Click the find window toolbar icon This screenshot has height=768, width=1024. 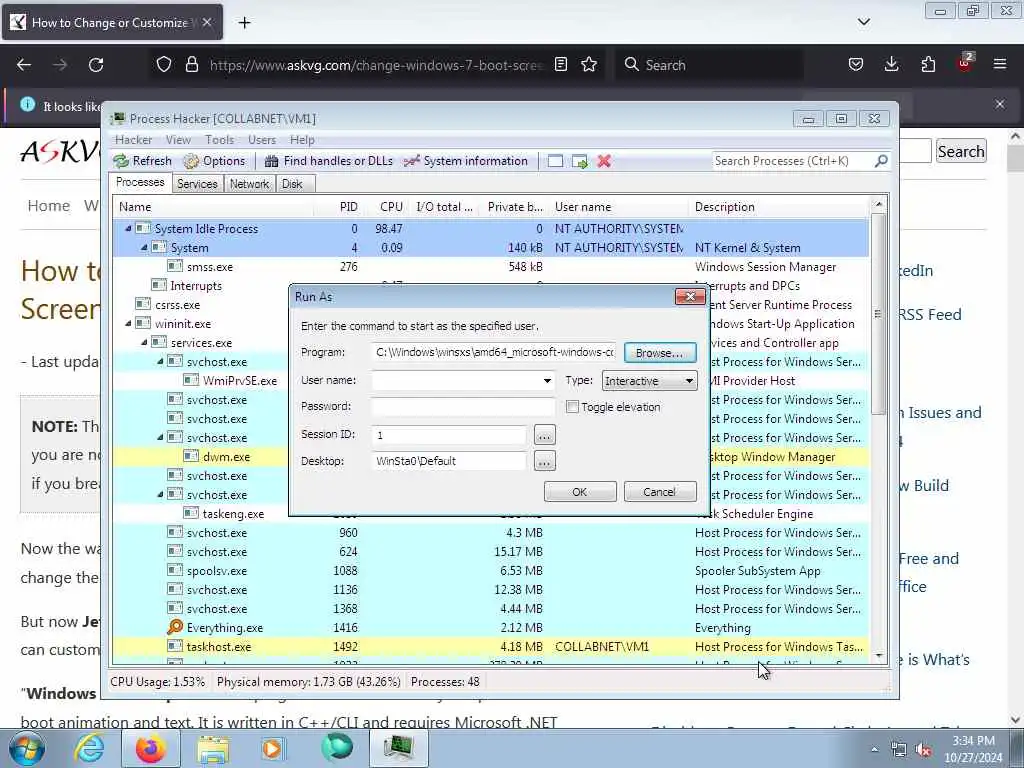555,161
